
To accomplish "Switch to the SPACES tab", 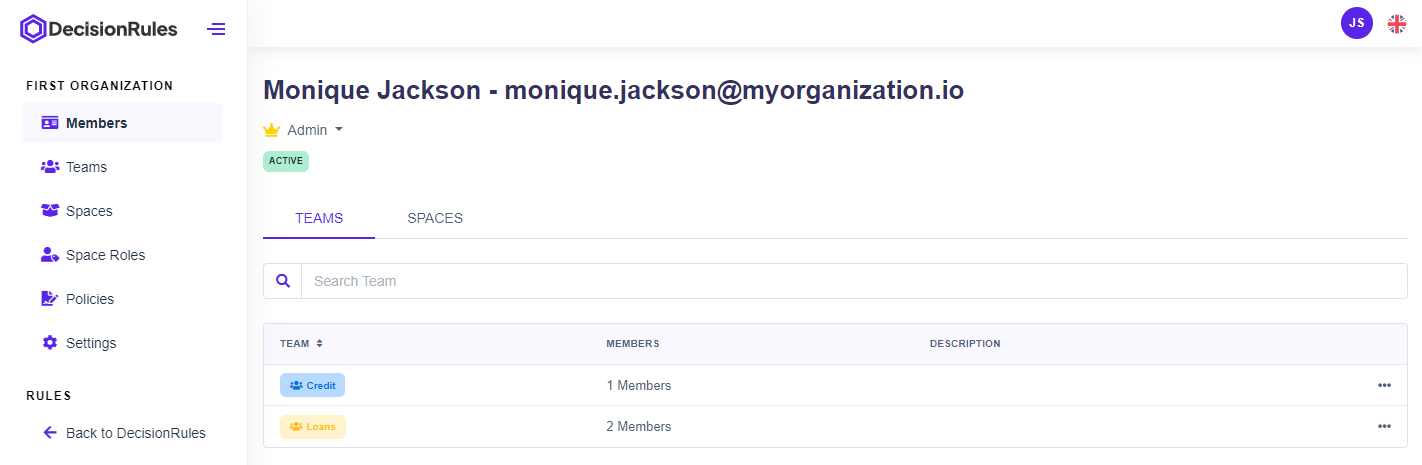I will (435, 218).
